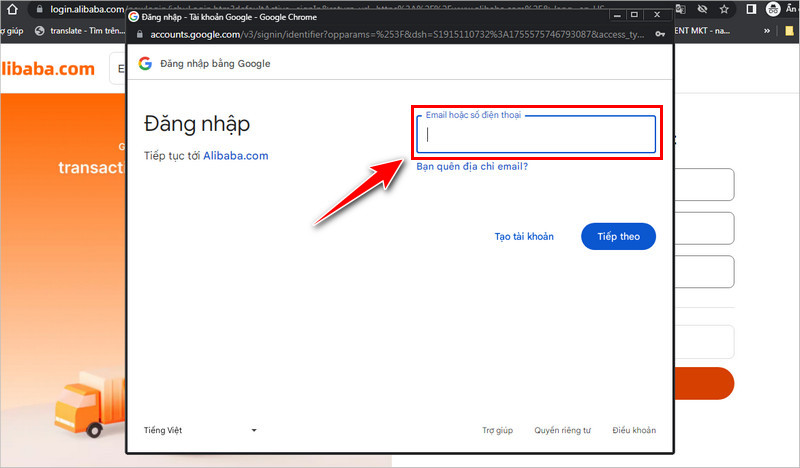Close the Google sign-in popup window
Screen dimensions: 800x468
[x=657, y=15]
